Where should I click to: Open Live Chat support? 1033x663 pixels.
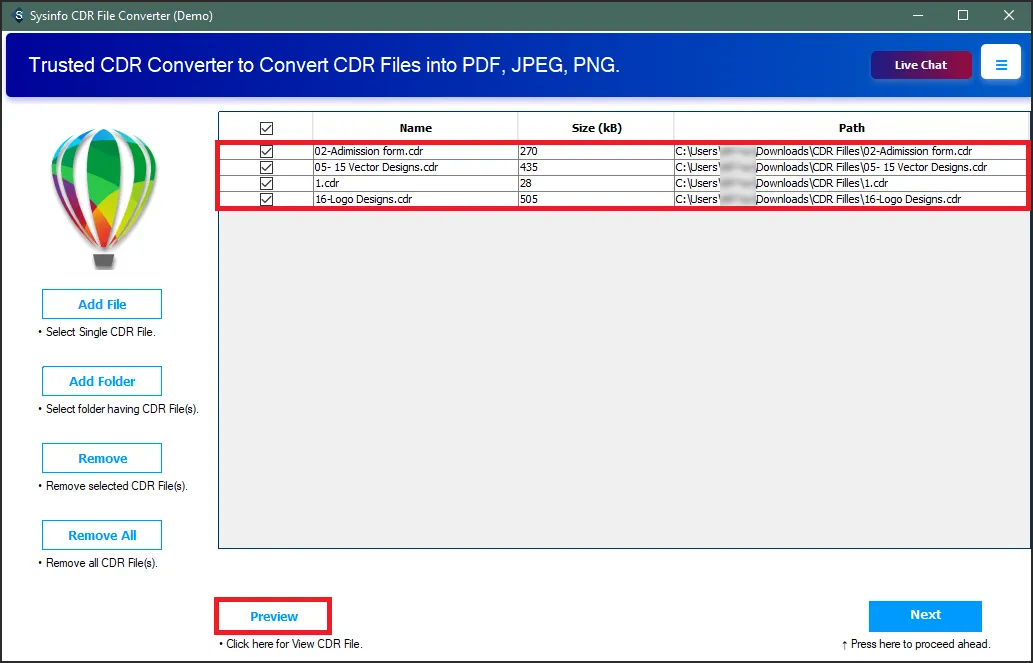pyautogui.click(x=921, y=65)
